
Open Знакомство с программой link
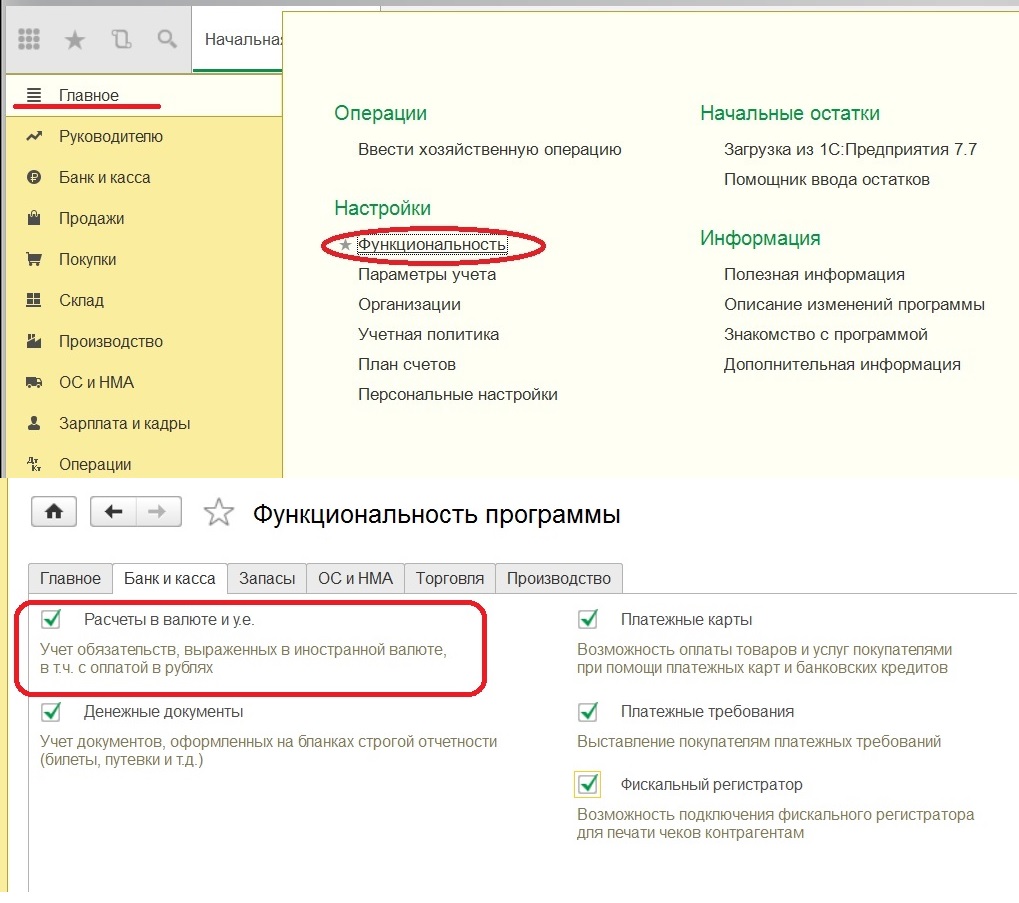point(825,335)
